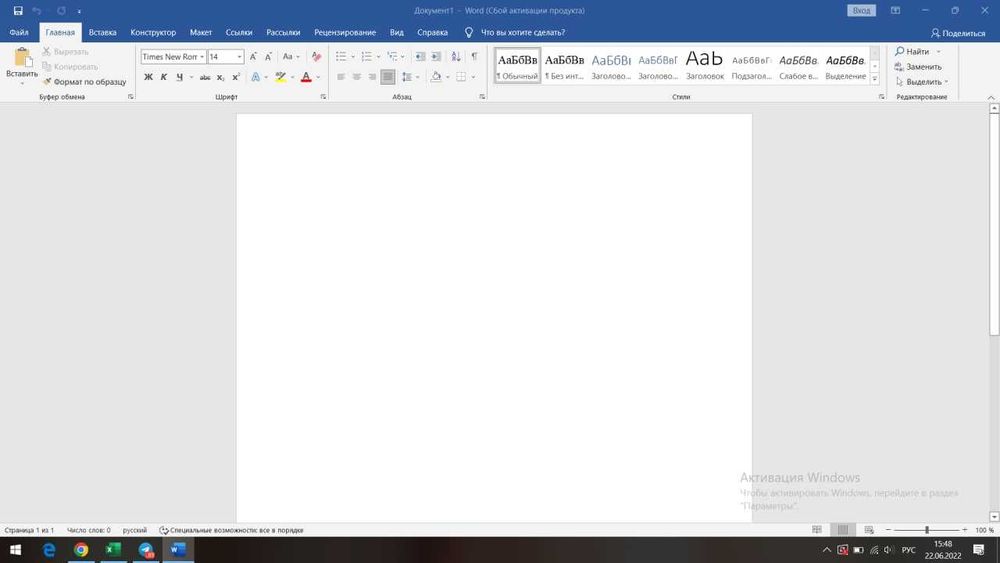Switch to the Ссылки tab

239,33
